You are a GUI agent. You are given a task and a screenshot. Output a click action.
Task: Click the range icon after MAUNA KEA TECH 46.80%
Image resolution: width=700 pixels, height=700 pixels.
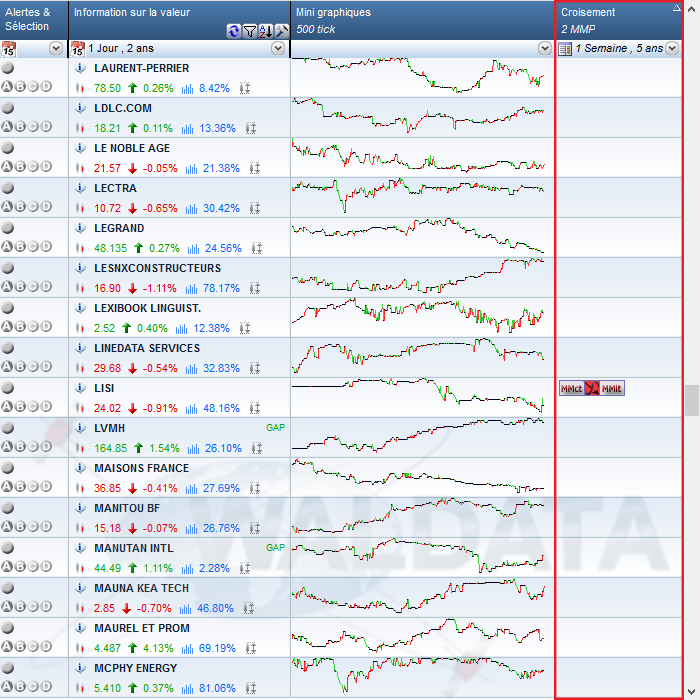249,608
